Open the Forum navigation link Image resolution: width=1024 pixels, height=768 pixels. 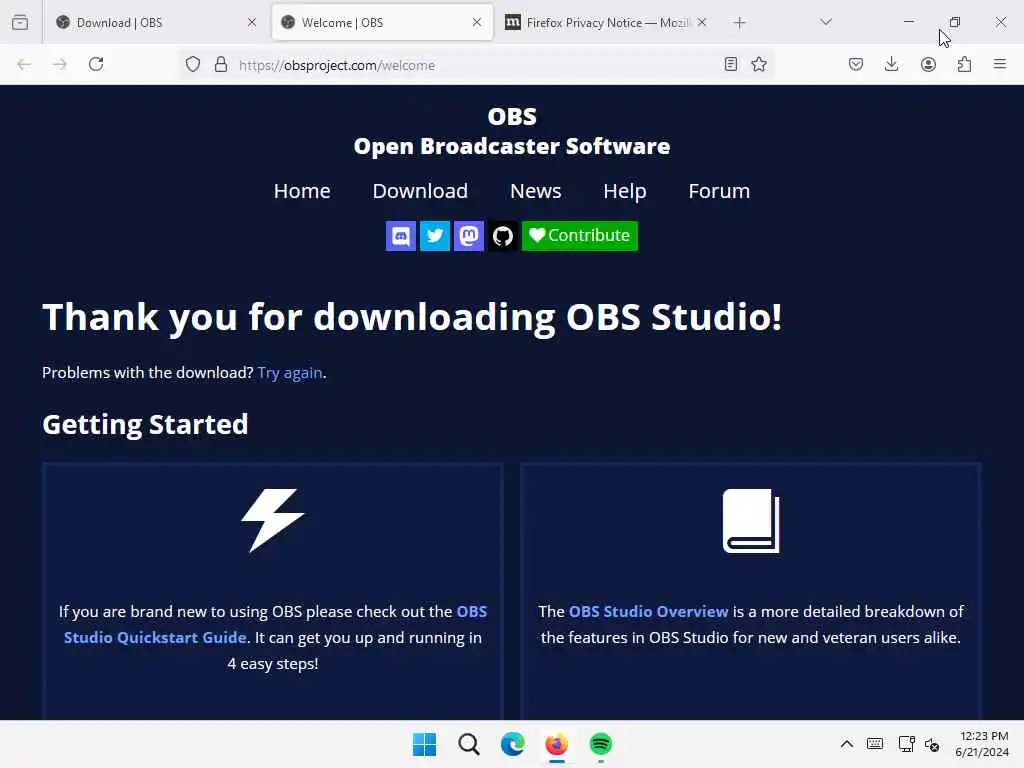click(719, 191)
